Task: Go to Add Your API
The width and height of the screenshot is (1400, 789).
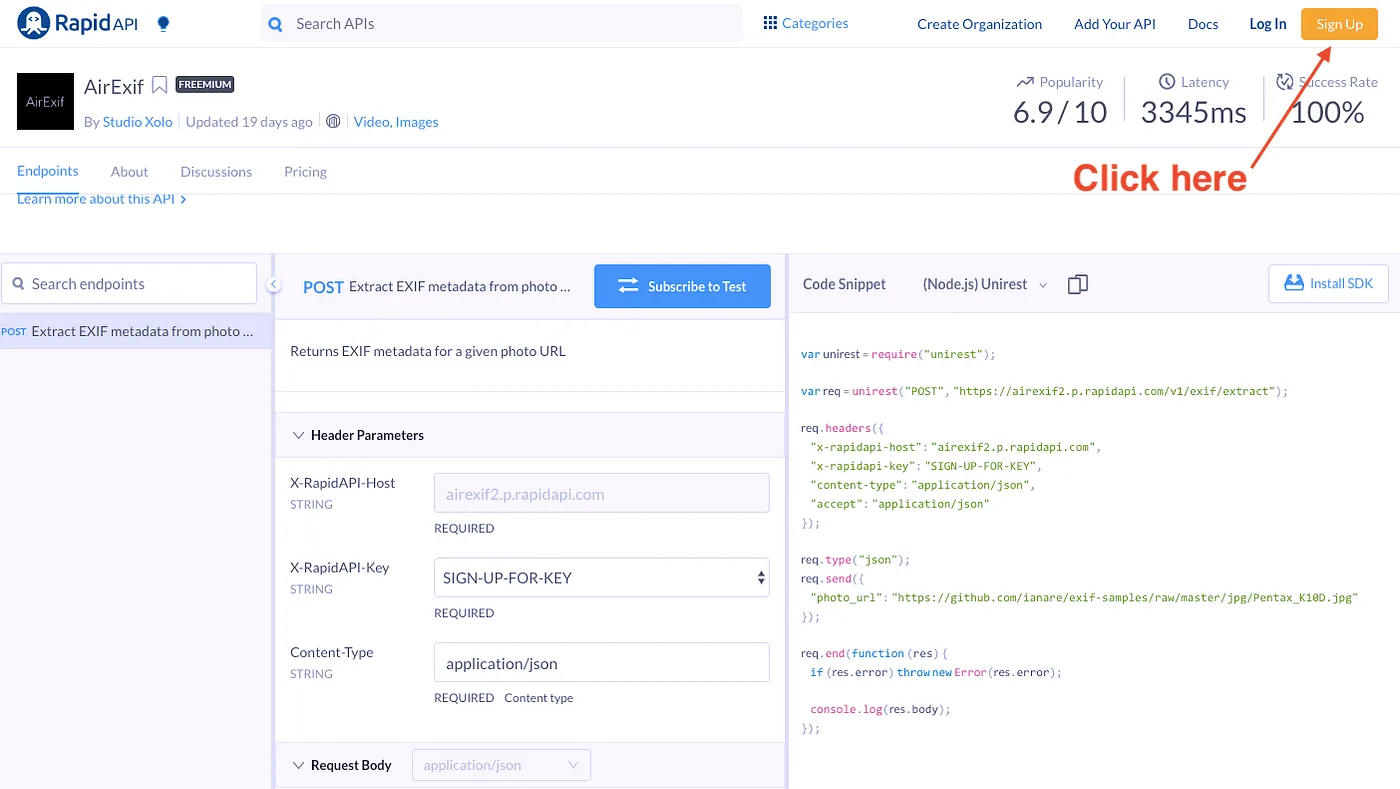Action: tap(1115, 24)
